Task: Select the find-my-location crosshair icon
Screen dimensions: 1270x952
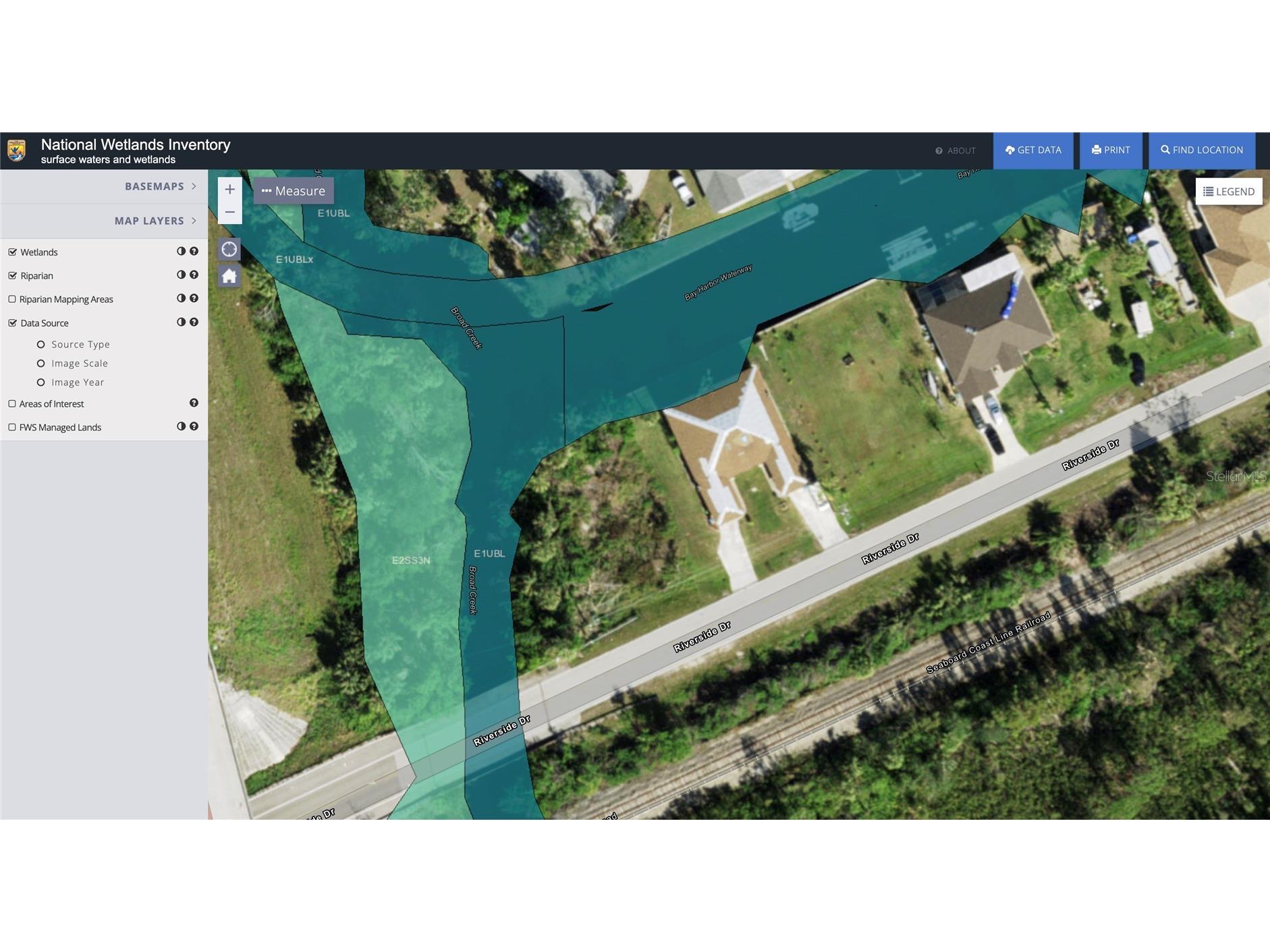Action: tap(229, 248)
